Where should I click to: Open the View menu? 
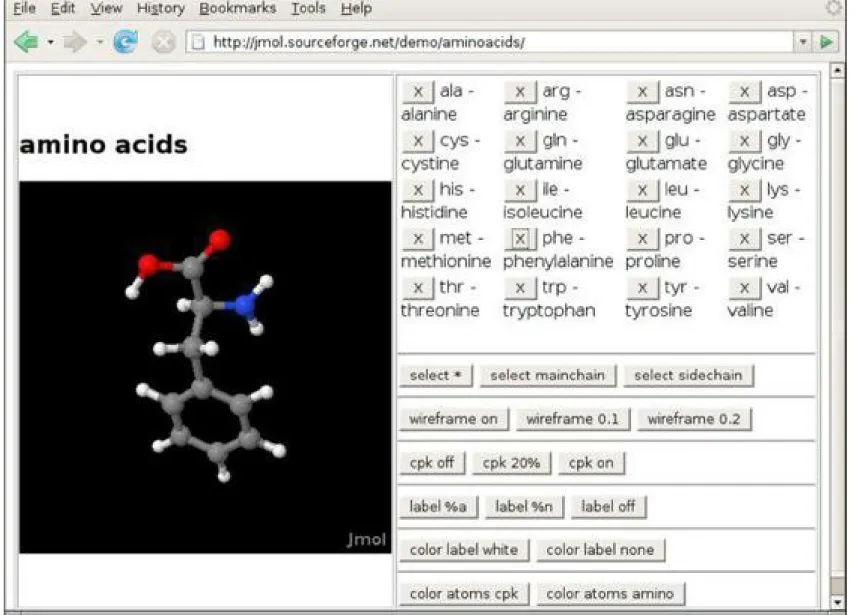point(106,8)
